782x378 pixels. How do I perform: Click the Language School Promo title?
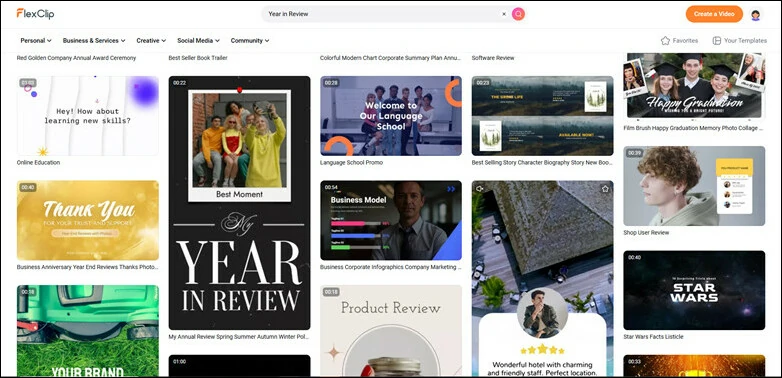[352, 163]
